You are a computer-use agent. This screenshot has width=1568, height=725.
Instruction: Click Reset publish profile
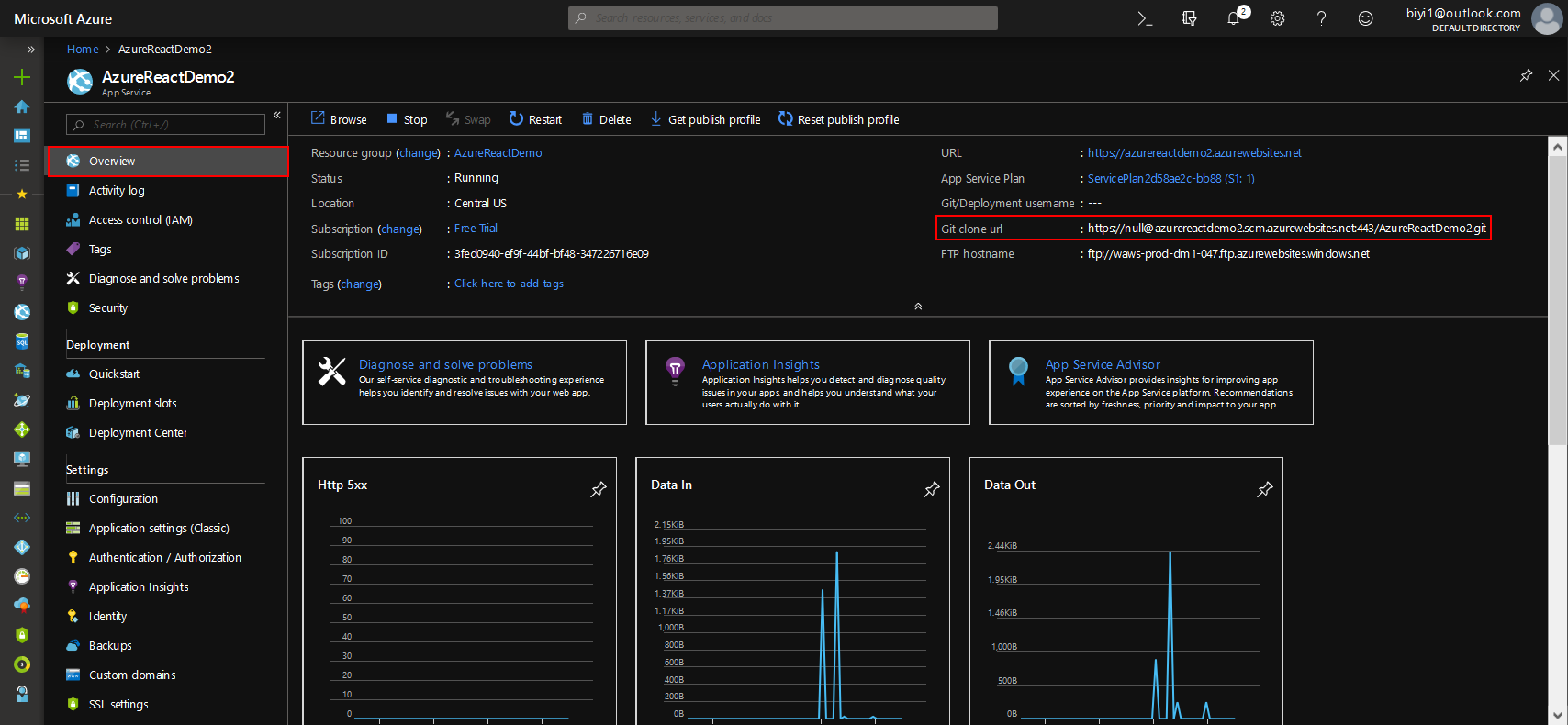[839, 119]
